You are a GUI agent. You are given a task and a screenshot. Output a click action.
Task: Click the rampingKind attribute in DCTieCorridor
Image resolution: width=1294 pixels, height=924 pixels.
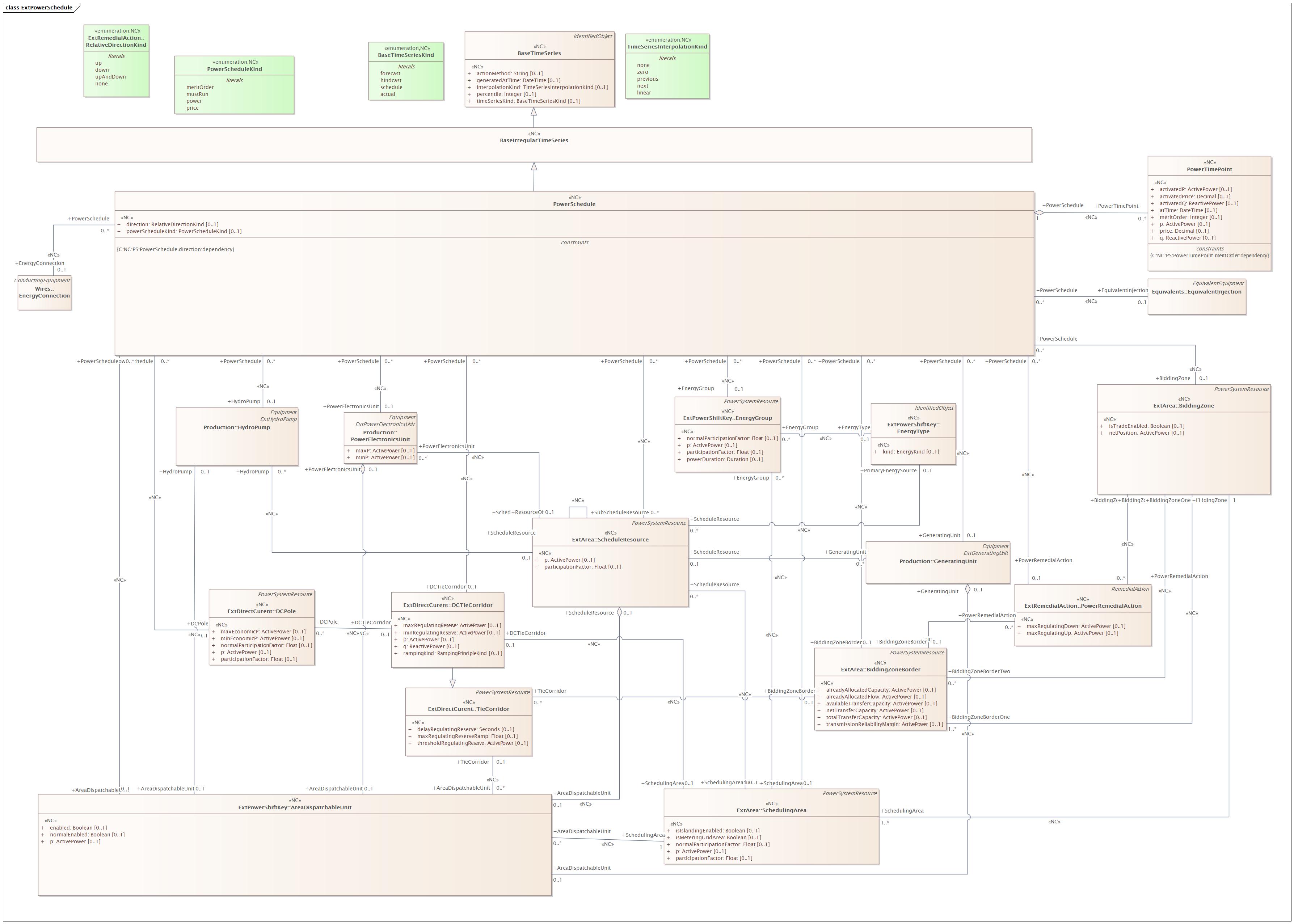coord(452,654)
